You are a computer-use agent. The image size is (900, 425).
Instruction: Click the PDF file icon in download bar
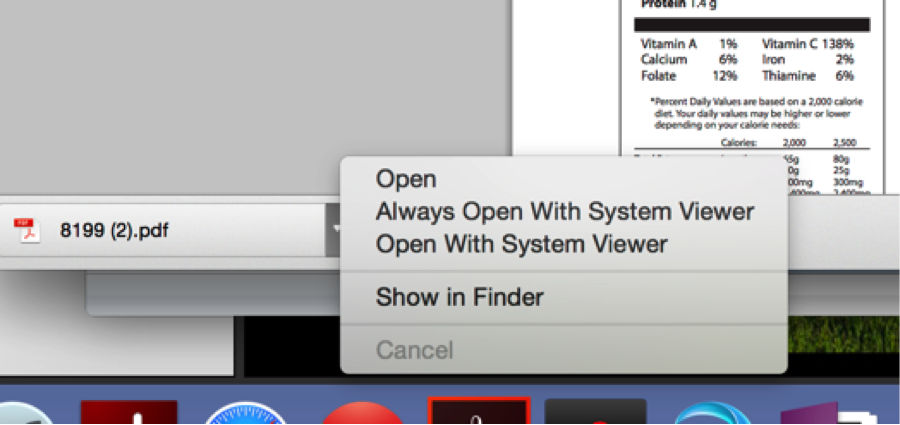(26, 231)
